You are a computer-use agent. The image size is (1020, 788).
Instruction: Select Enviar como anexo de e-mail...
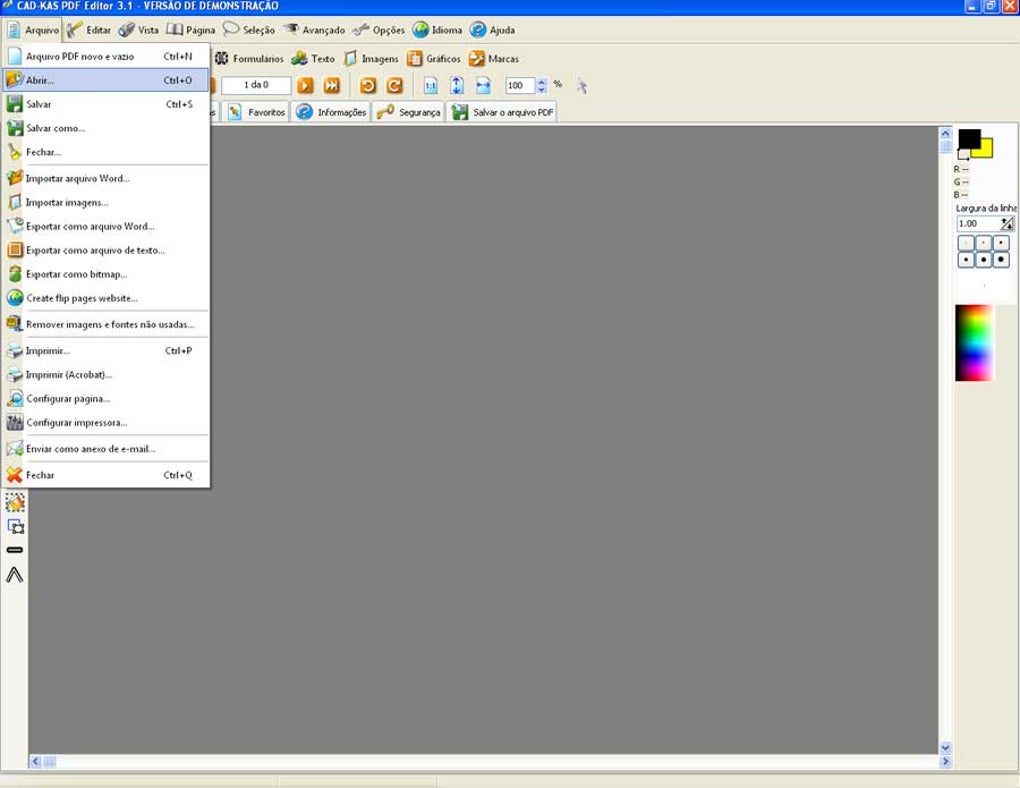tap(106, 449)
